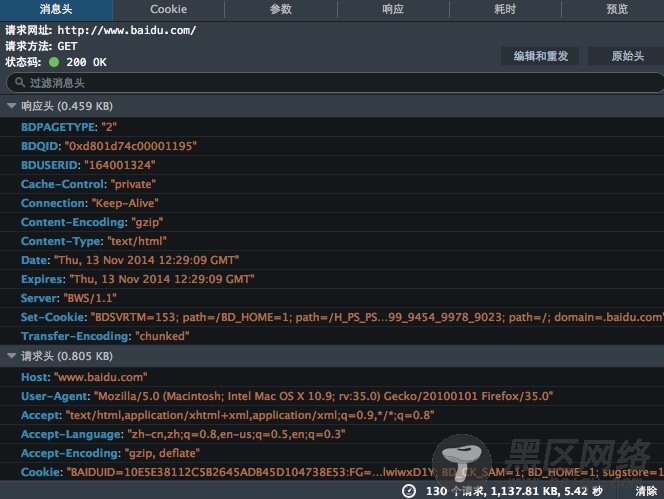This screenshot has width=664, height=499.
Task: Select the Accept-Language header row
Action: pos(332,434)
